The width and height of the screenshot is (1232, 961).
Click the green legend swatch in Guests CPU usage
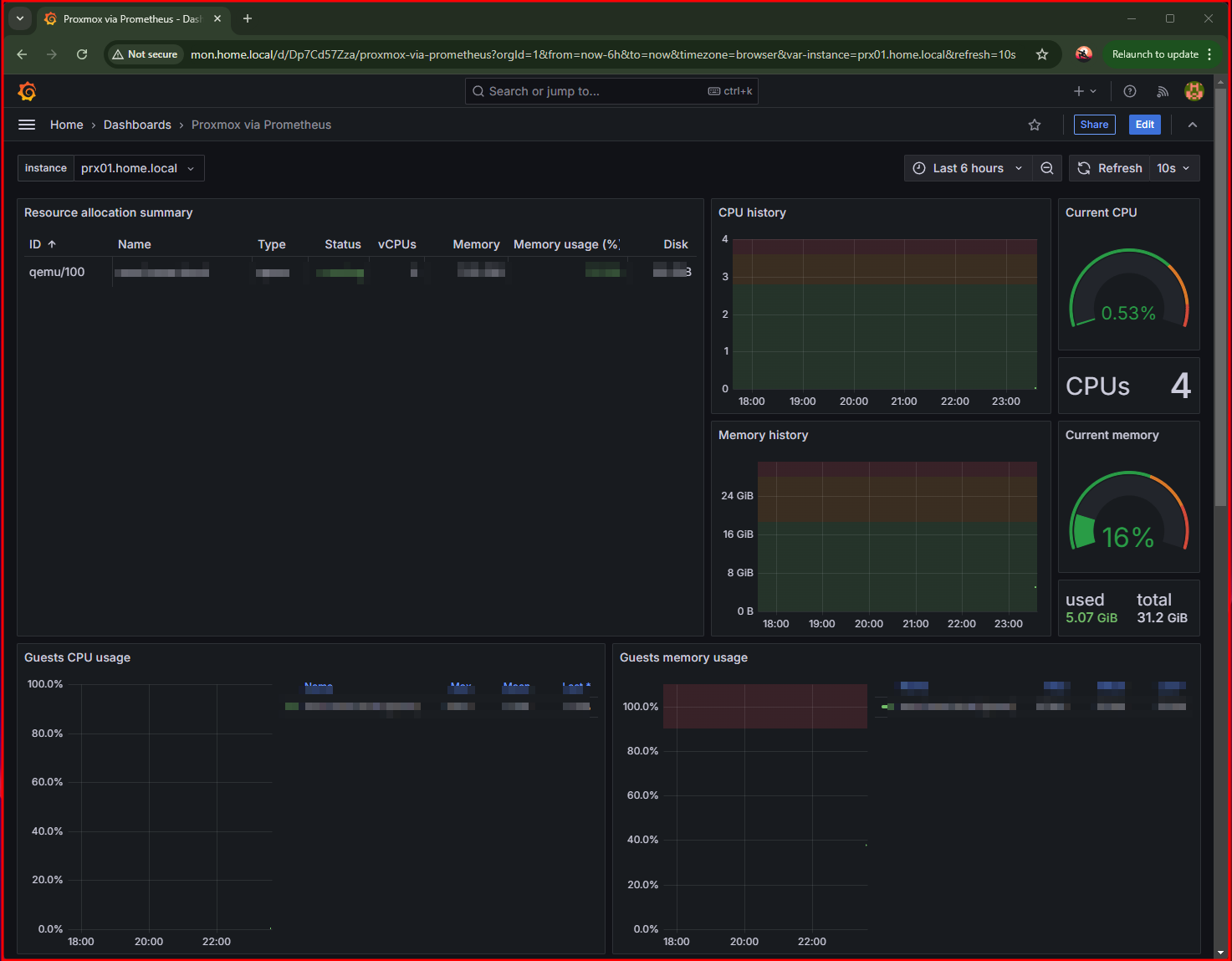(292, 707)
